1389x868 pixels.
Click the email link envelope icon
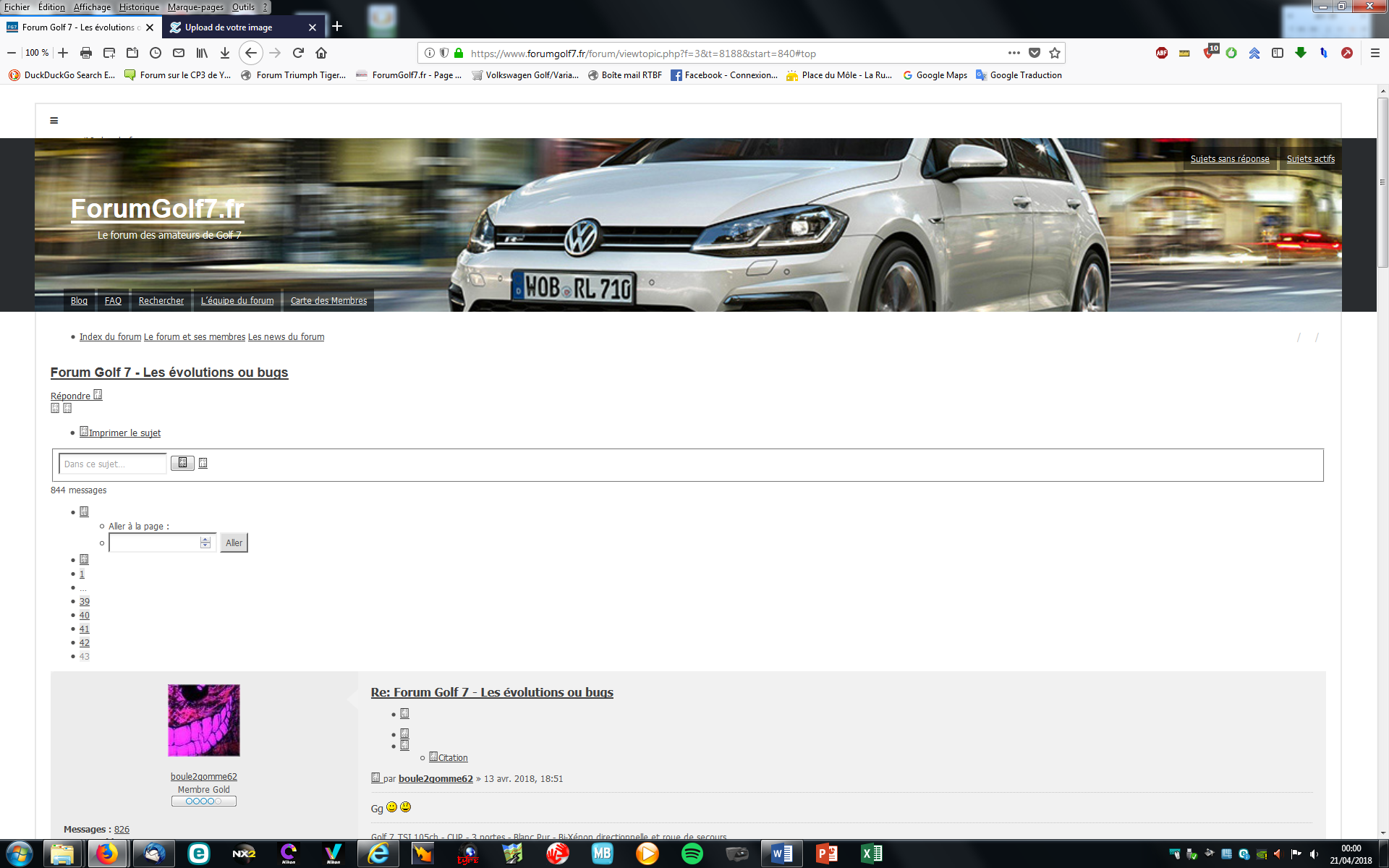tap(179, 53)
